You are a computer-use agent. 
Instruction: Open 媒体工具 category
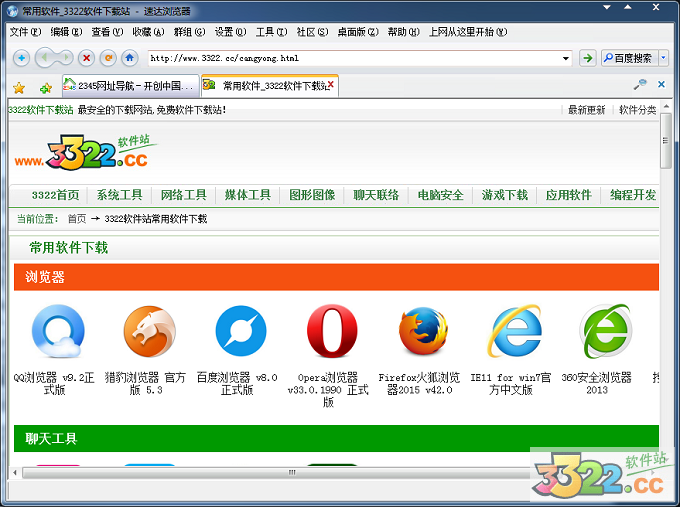coord(248,195)
